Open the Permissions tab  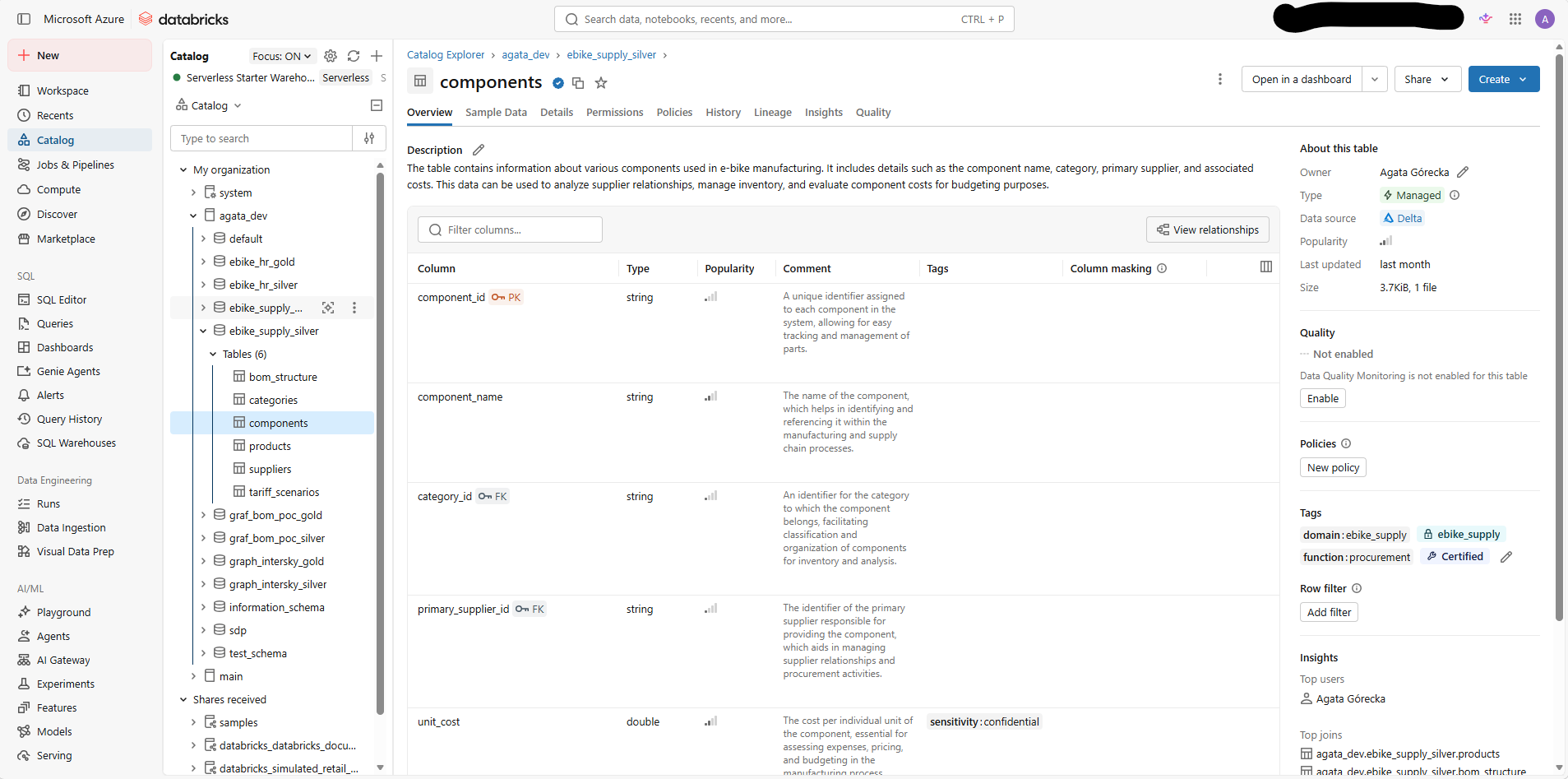614,112
